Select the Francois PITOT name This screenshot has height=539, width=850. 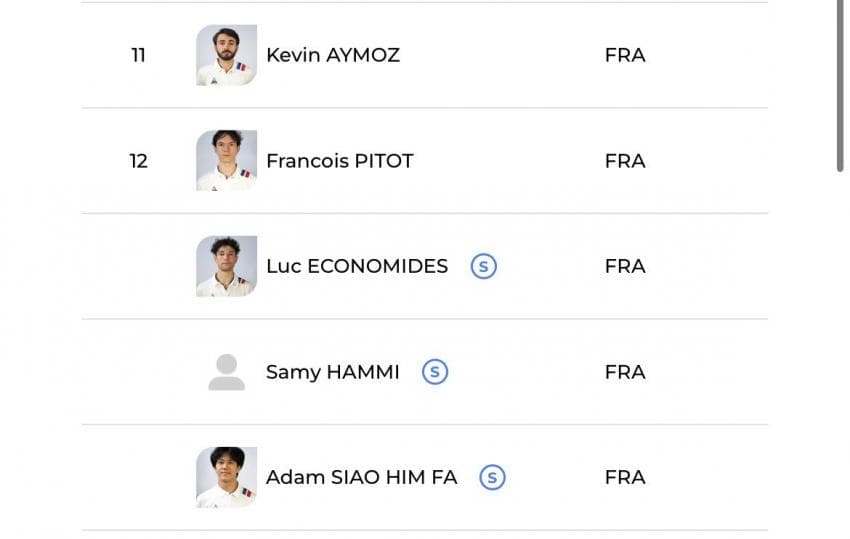click(x=340, y=161)
